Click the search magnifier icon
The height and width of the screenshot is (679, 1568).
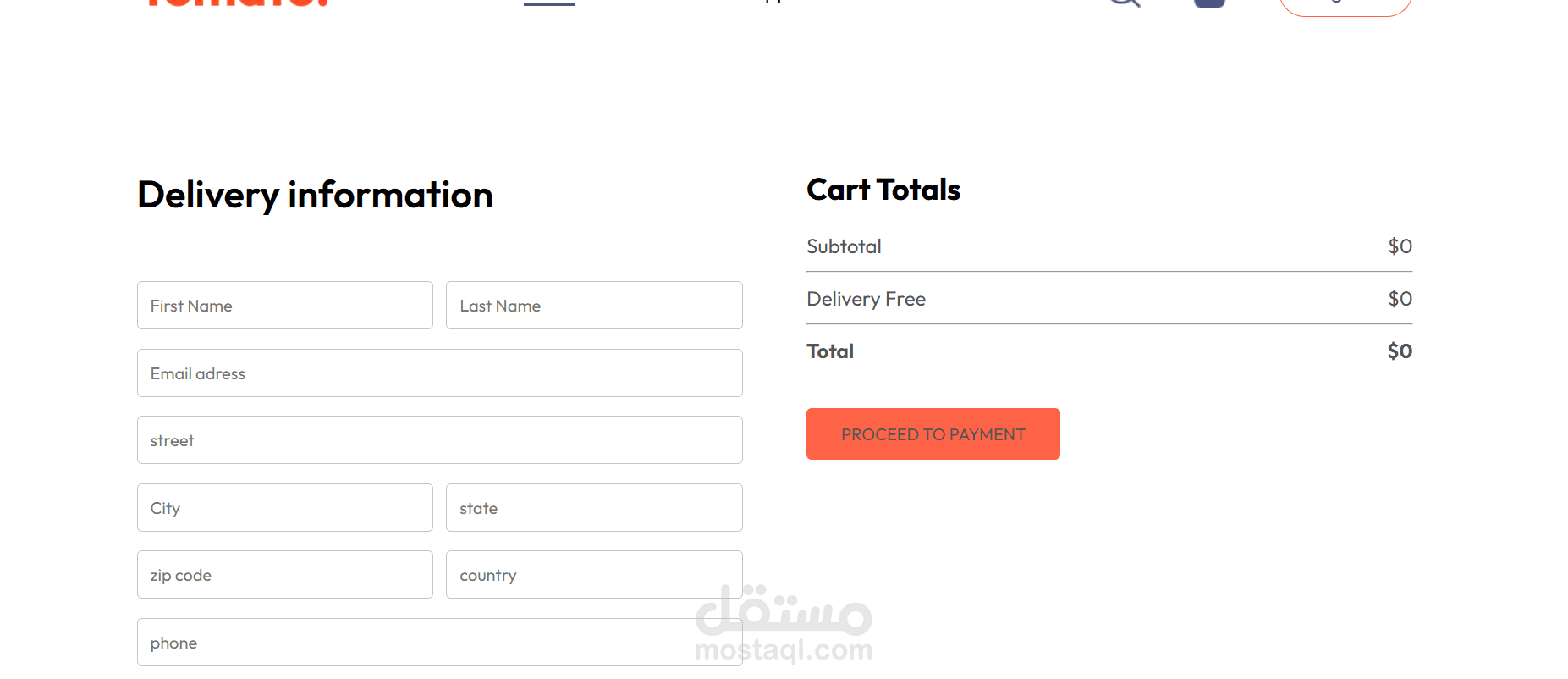coord(1125,3)
